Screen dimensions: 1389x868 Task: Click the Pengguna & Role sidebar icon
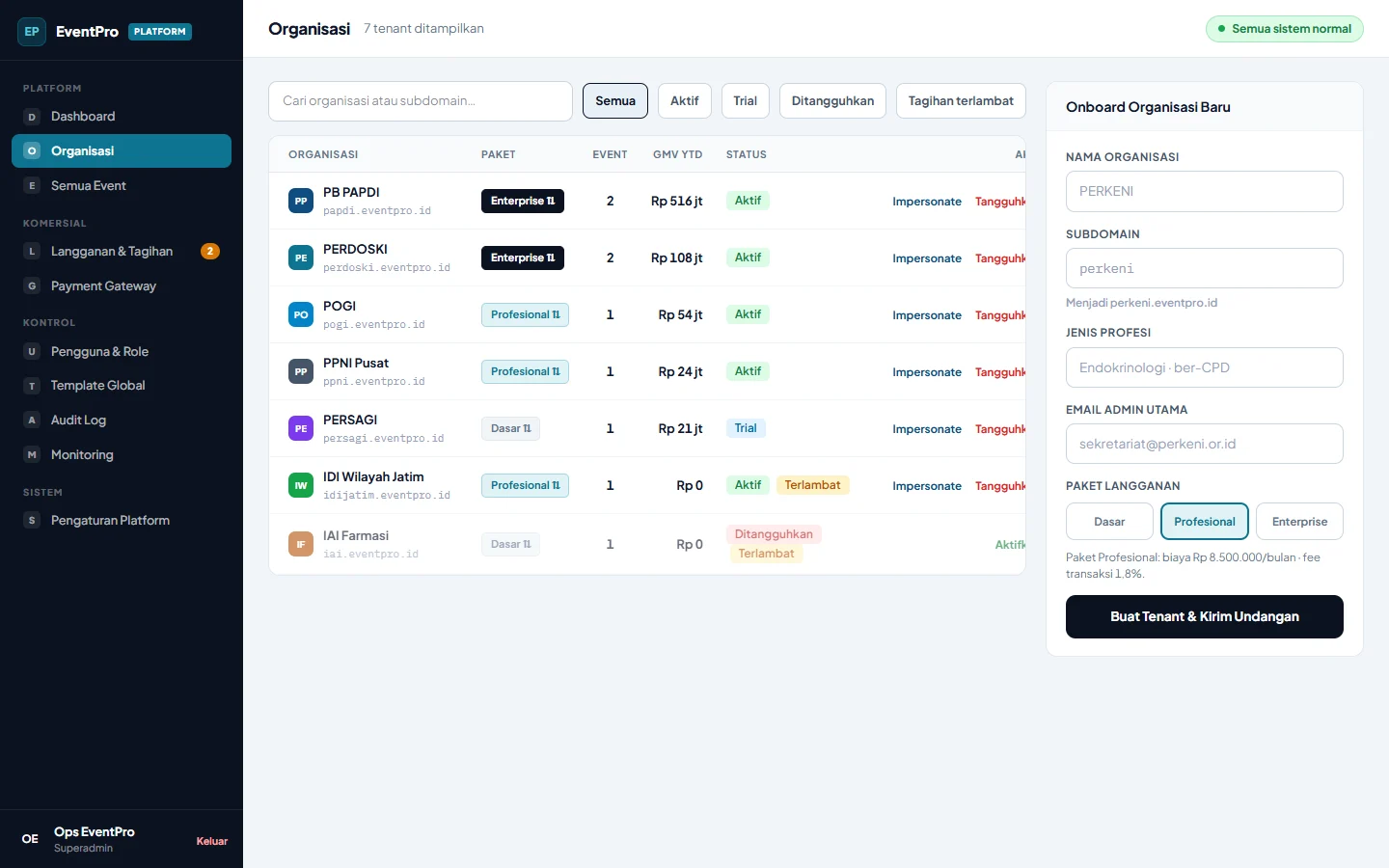point(32,352)
